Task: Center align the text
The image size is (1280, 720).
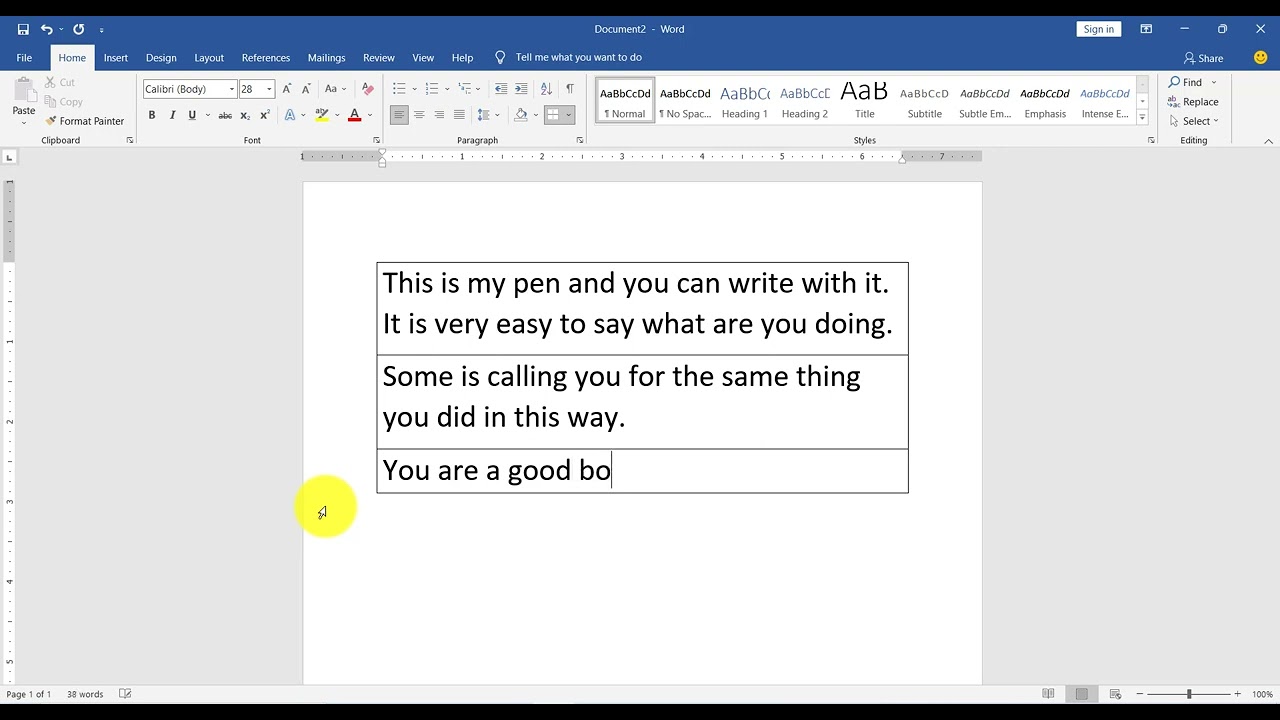Action: [419, 115]
